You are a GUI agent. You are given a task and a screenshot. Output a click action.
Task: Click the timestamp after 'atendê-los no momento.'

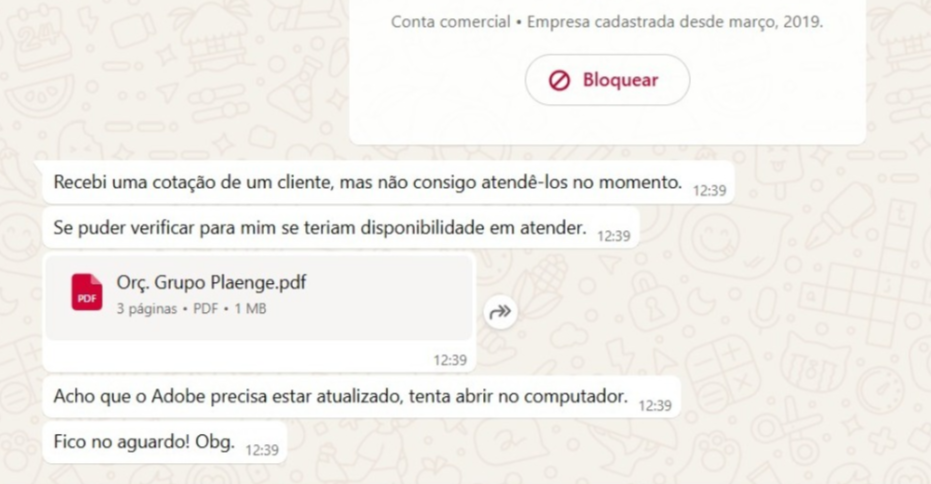pos(710,191)
